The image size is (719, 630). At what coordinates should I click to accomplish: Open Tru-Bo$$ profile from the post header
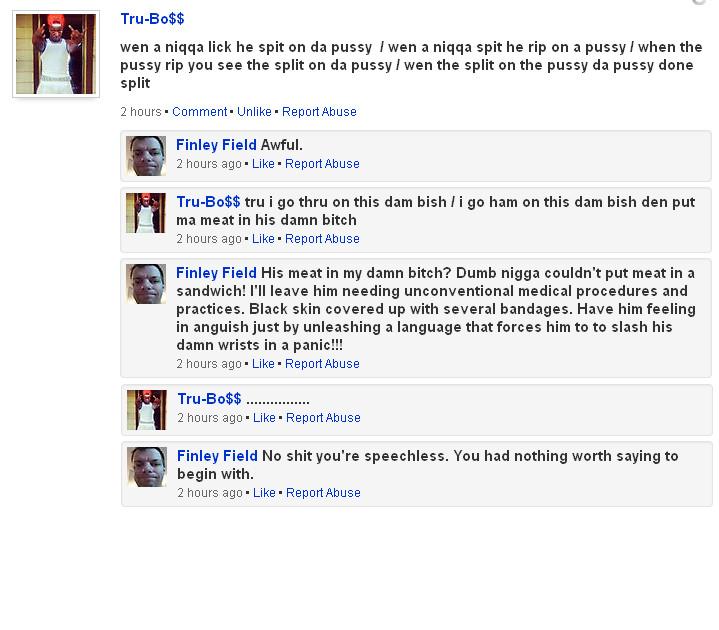tap(152, 19)
